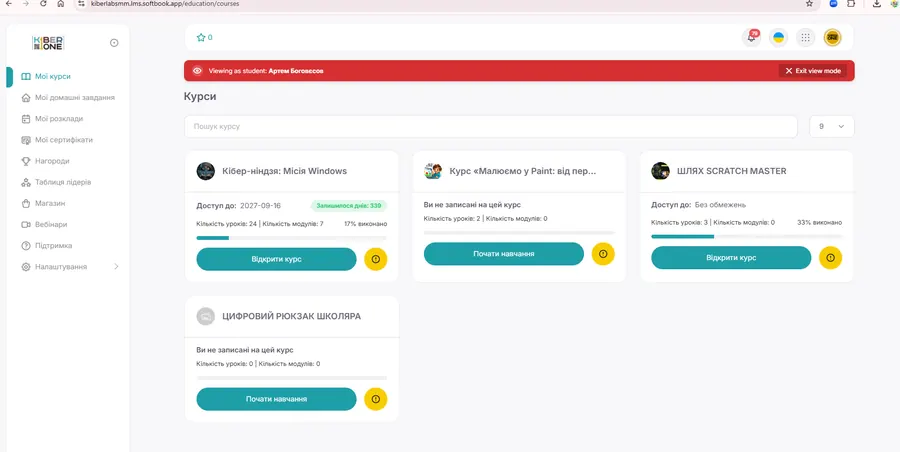Collapse sidebar using the circle icon by the logo
The image size is (900, 452).
[x=114, y=43]
